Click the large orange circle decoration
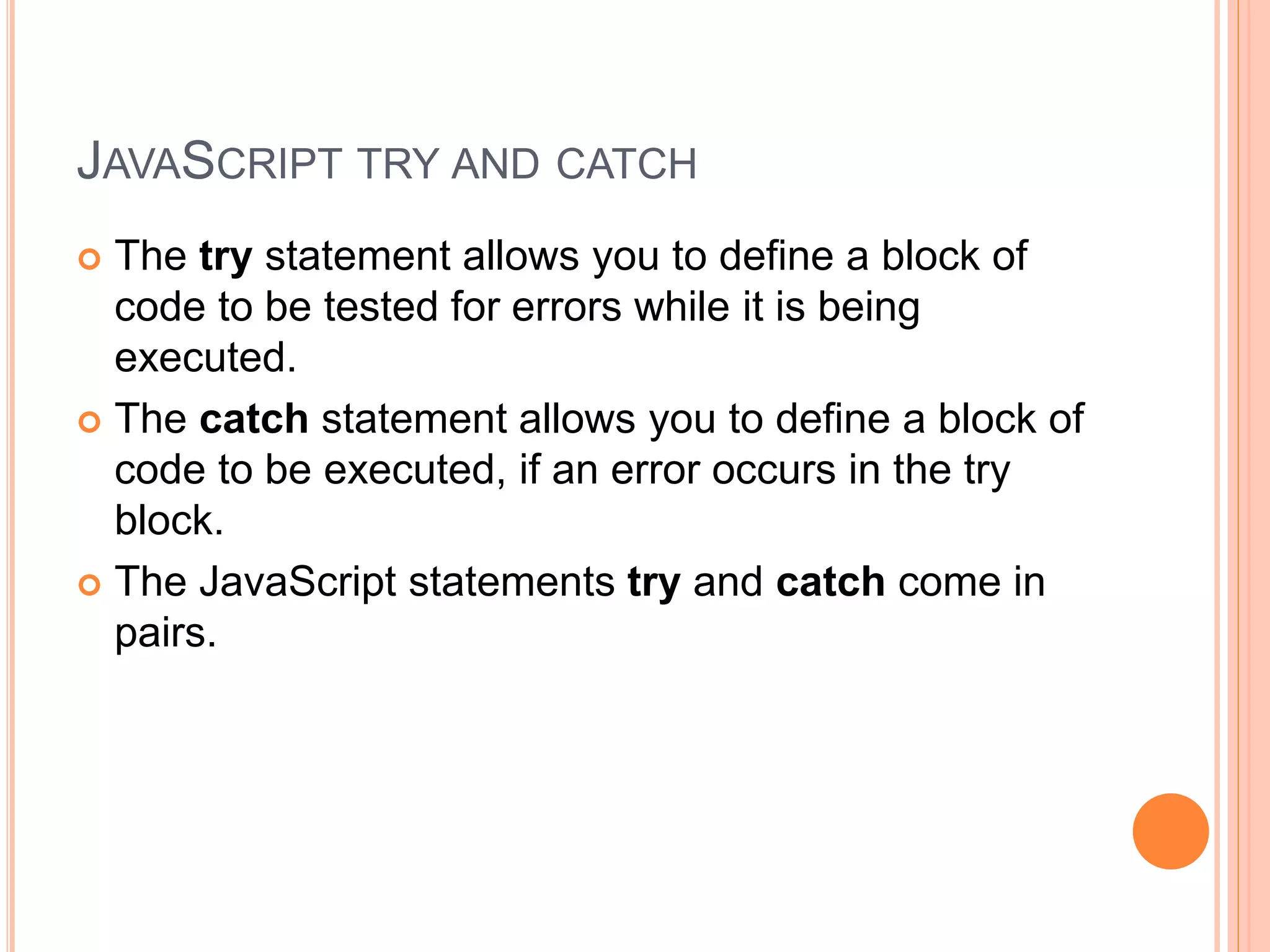 coord(1170,831)
